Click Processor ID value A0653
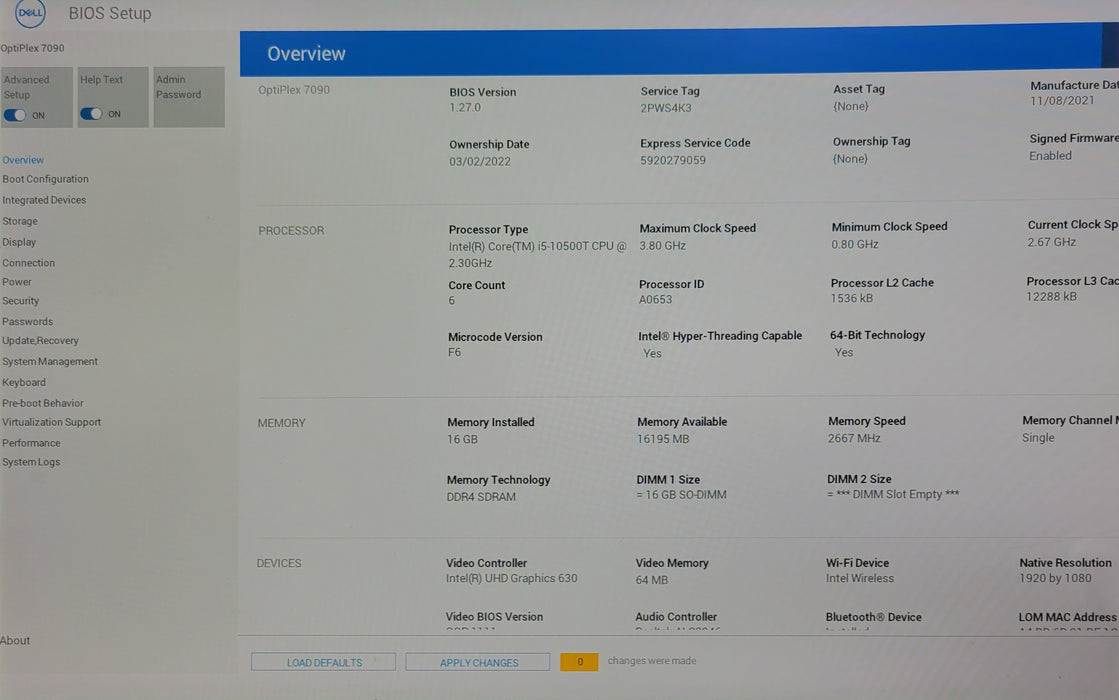The image size is (1119, 700). [656, 300]
